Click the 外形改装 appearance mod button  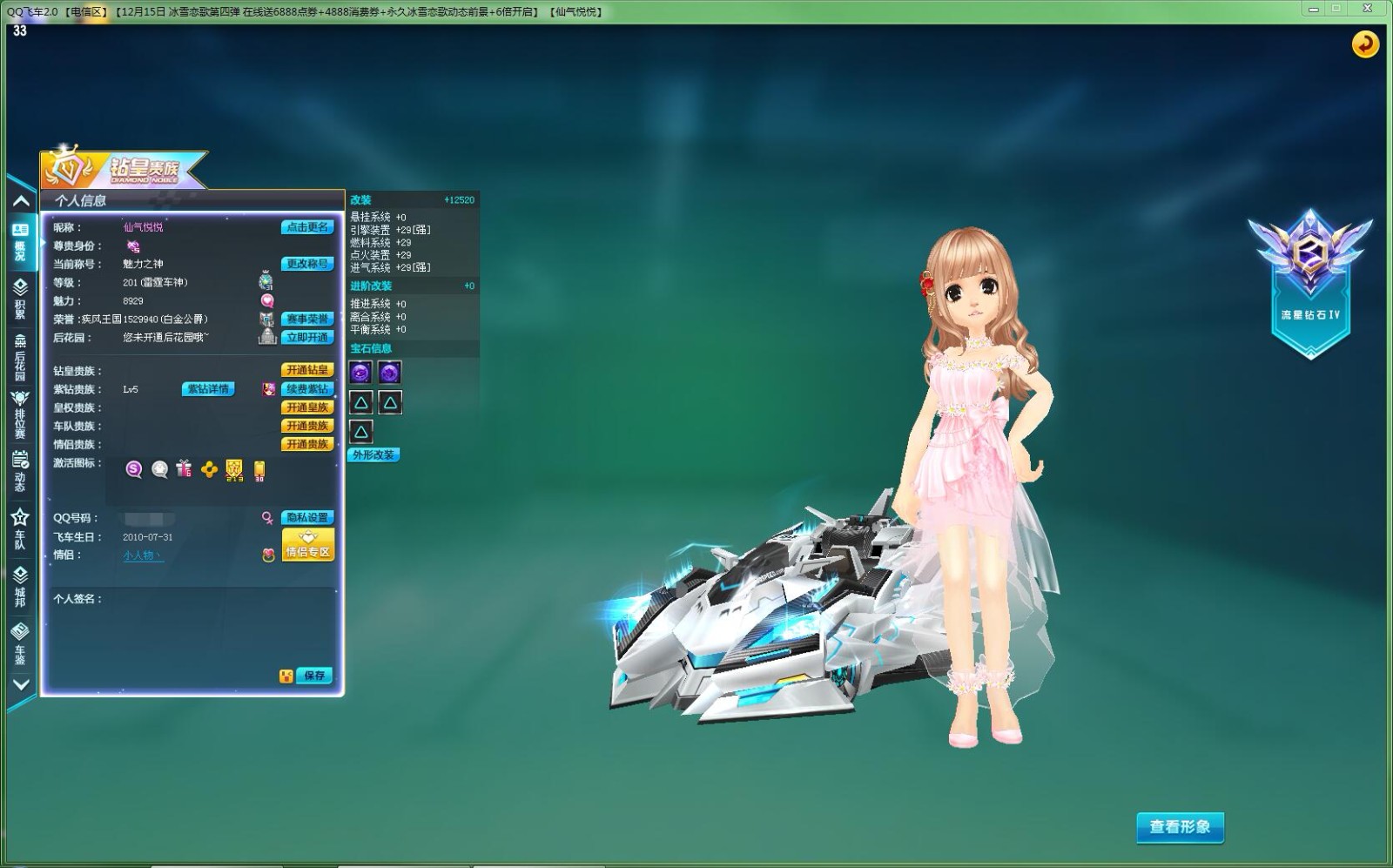point(373,455)
